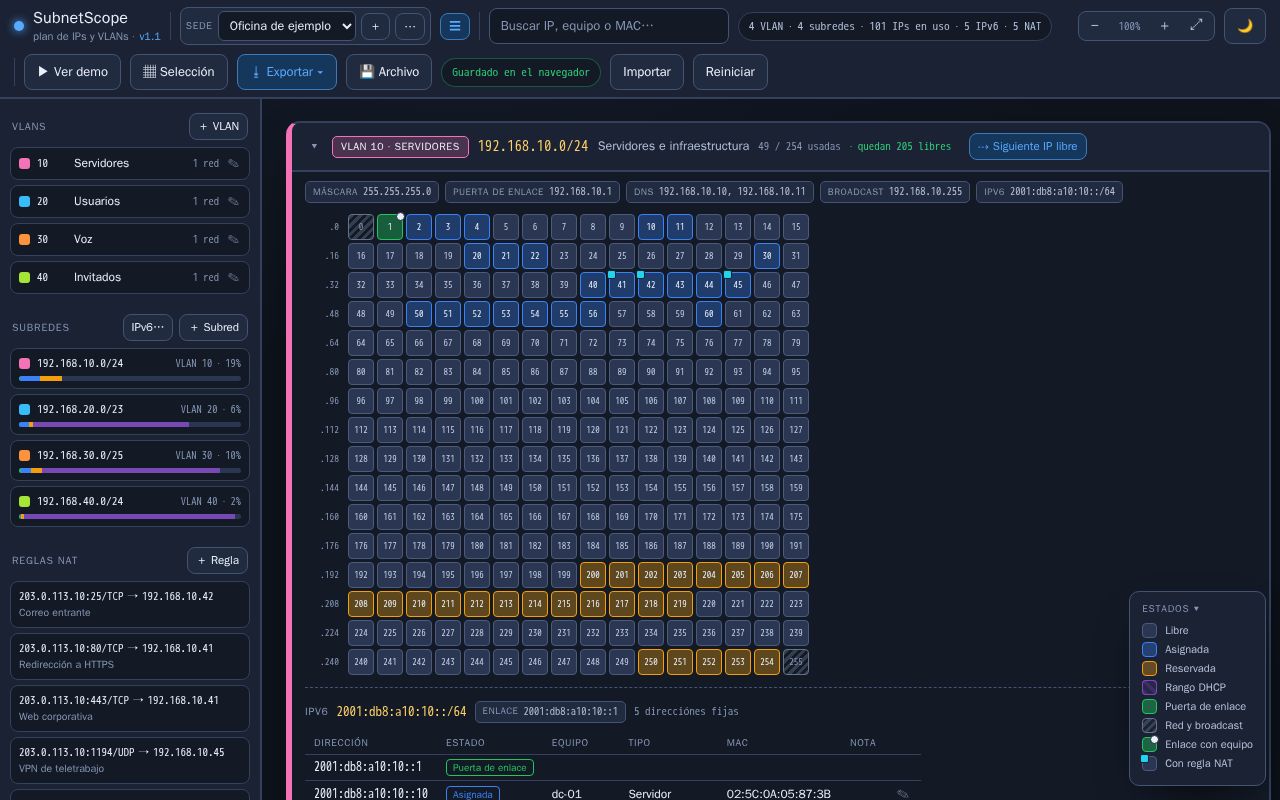
Task: Toggle the sidebar list view icon
Action: (455, 26)
